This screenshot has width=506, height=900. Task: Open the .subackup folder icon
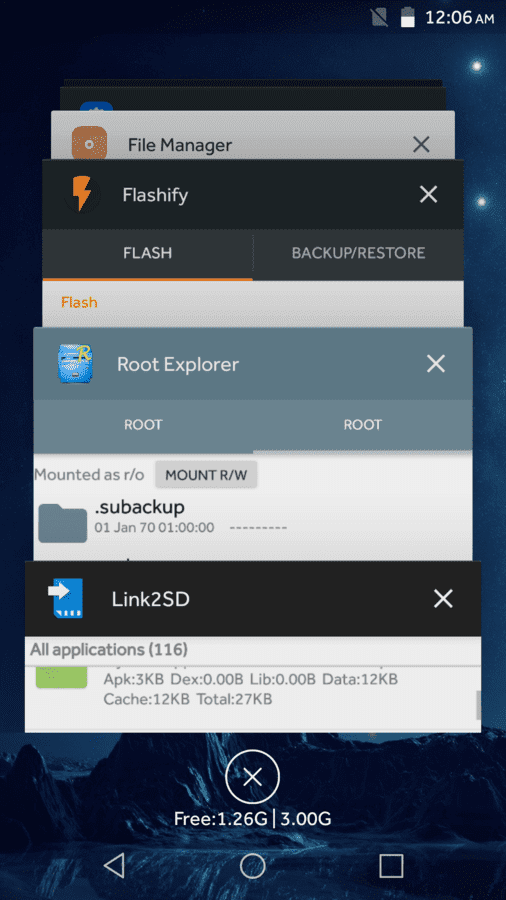click(63, 522)
